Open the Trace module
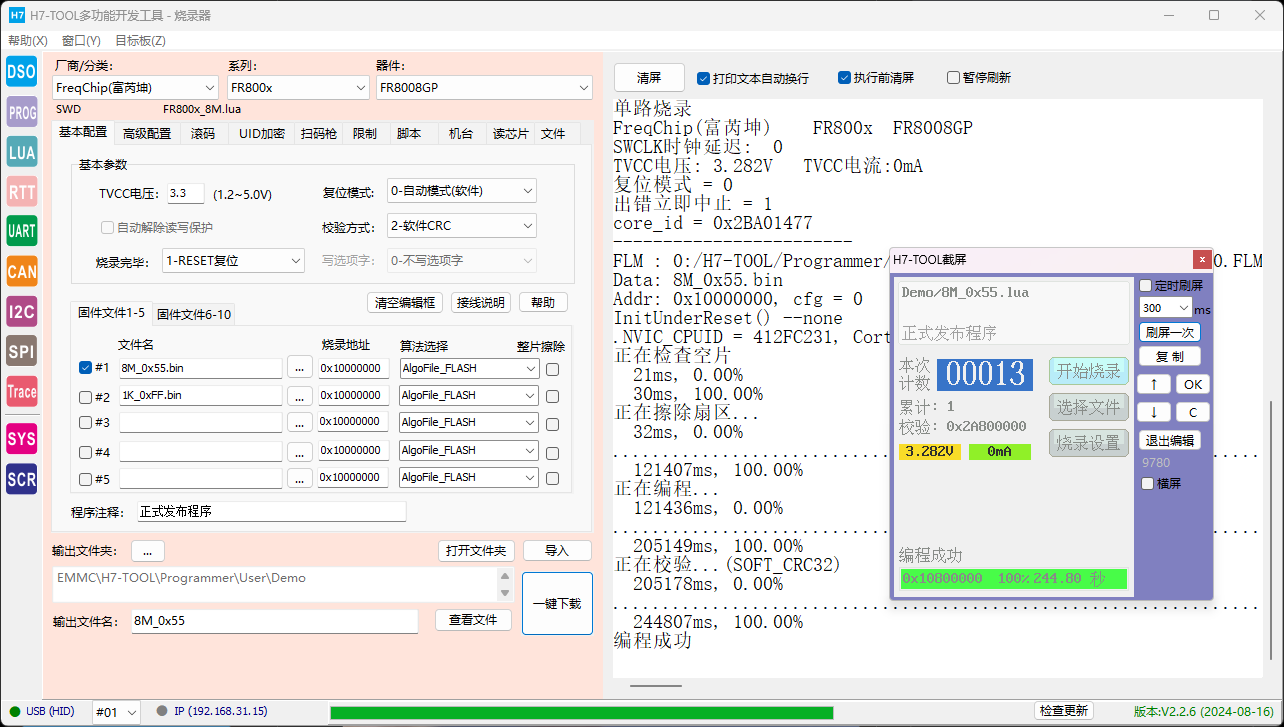This screenshot has width=1284, height=727. point(21,392)
